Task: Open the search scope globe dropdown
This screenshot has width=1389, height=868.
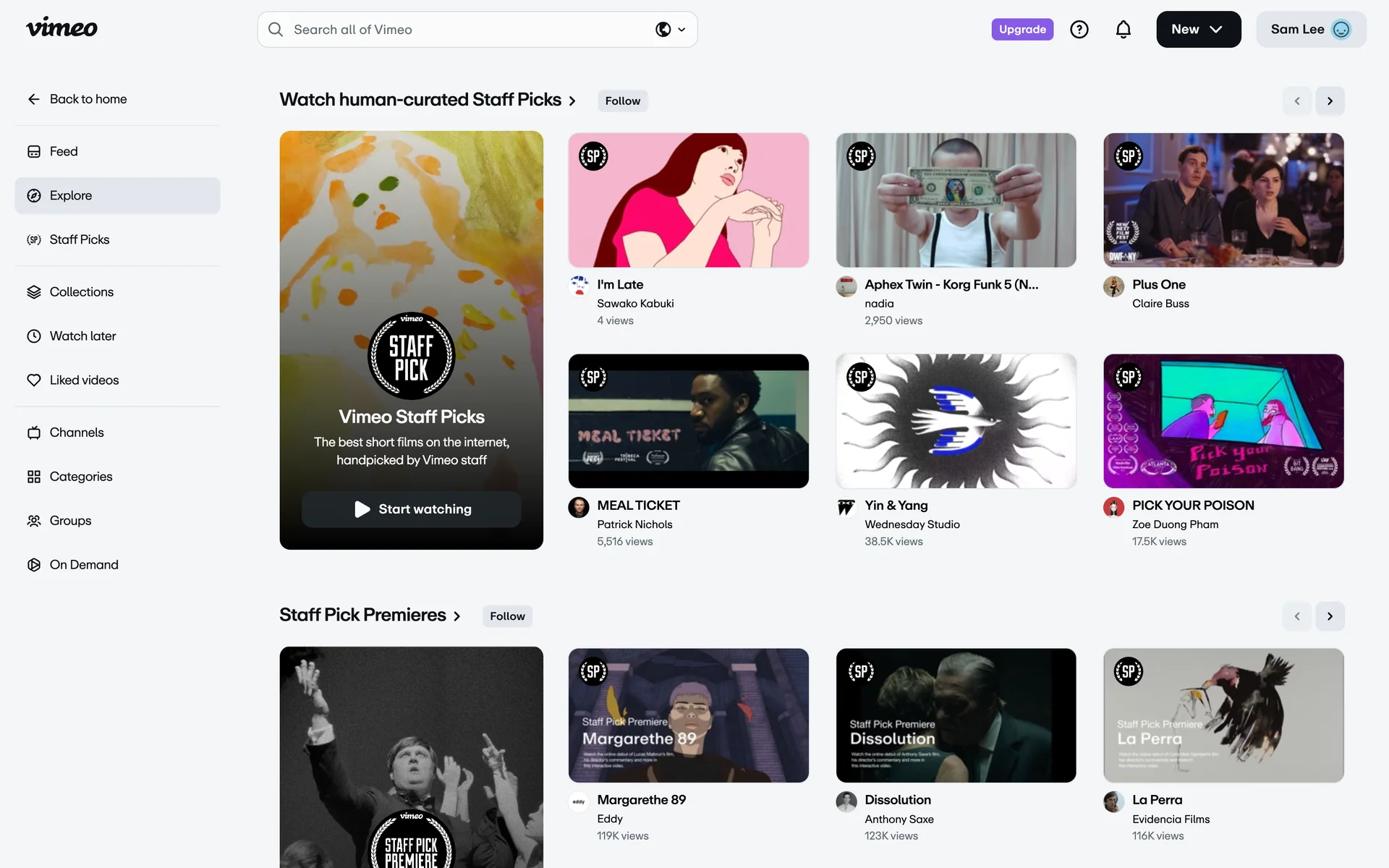Action: point(670,30)
